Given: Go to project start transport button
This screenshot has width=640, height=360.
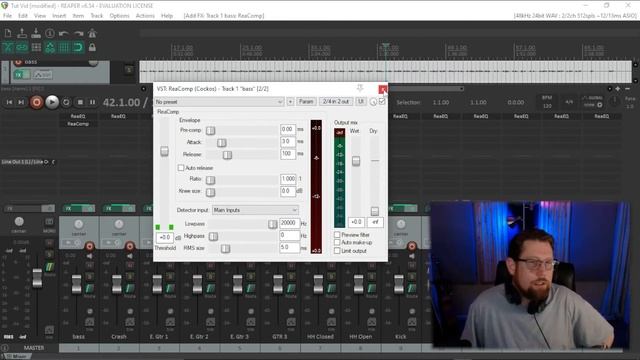Looking at the screenshot, I should point(9,102).
